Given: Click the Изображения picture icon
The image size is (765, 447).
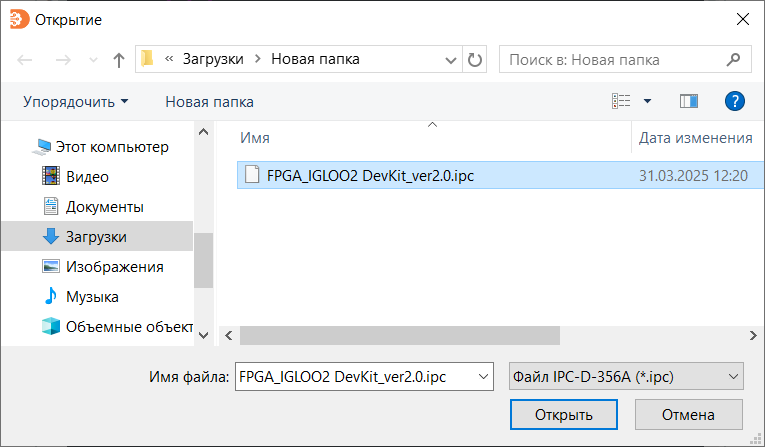Looking at the screenshot, I should (51, 266).
